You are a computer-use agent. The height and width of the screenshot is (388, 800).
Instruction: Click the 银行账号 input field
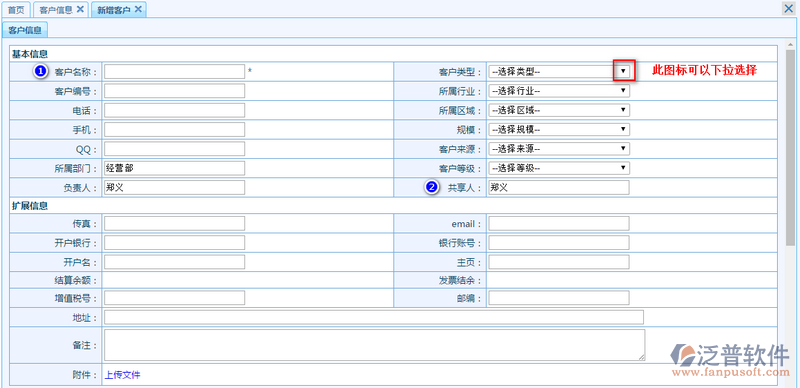[559, 243]
